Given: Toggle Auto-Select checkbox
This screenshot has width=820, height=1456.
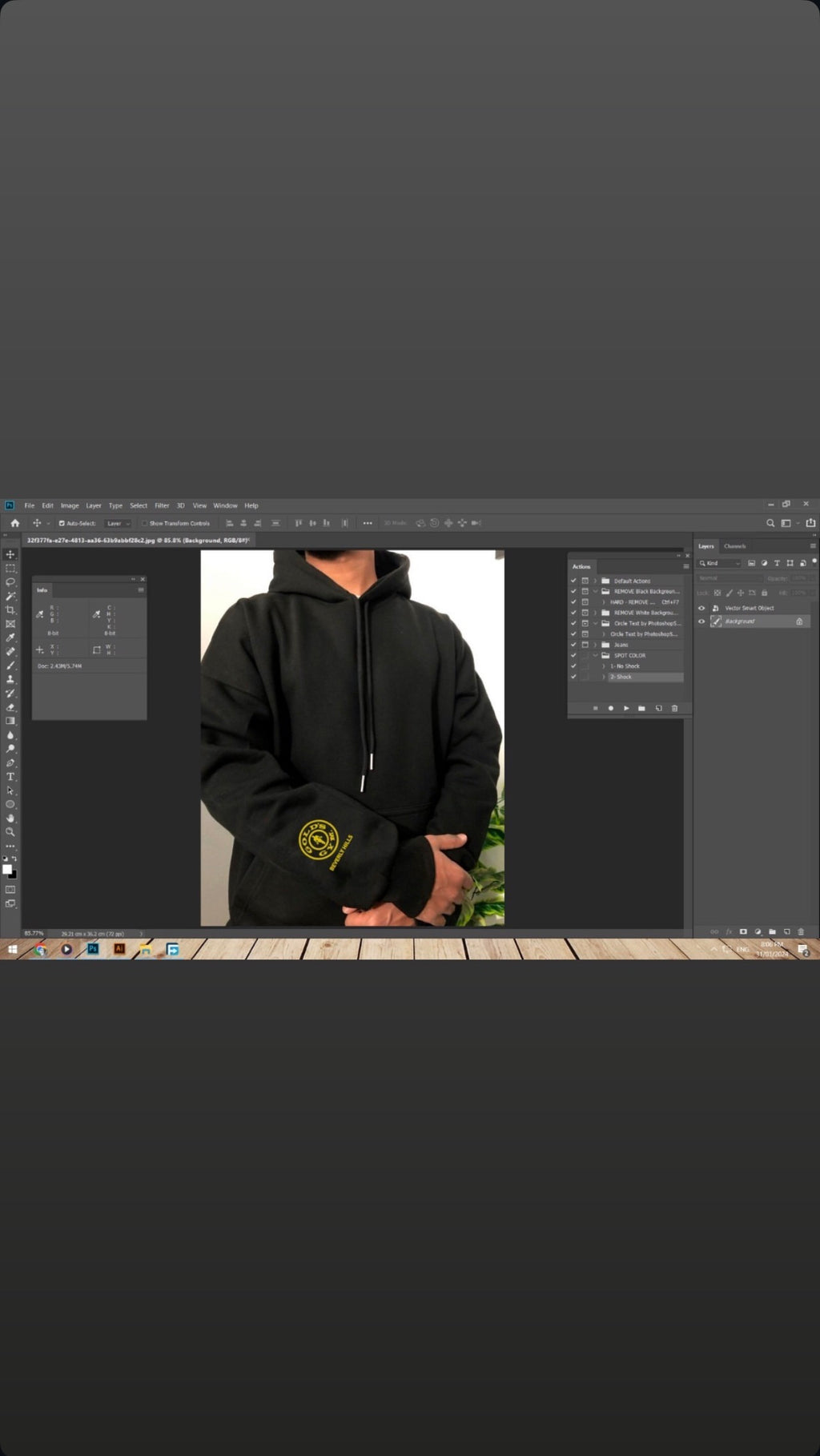Looking at the screenshot, I should 62,523.
